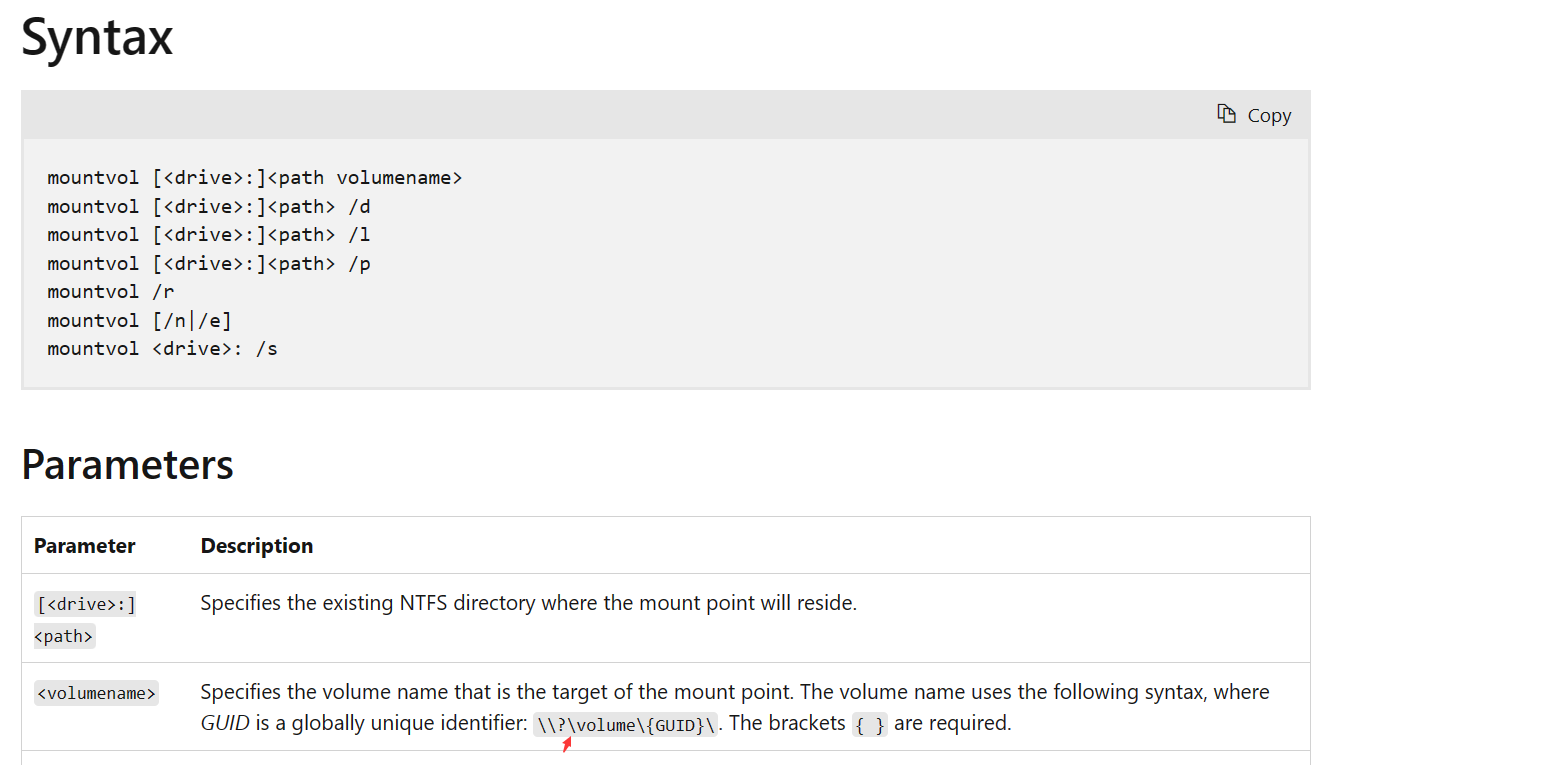Click the syntax line ending with /p

tap(208, 264)
